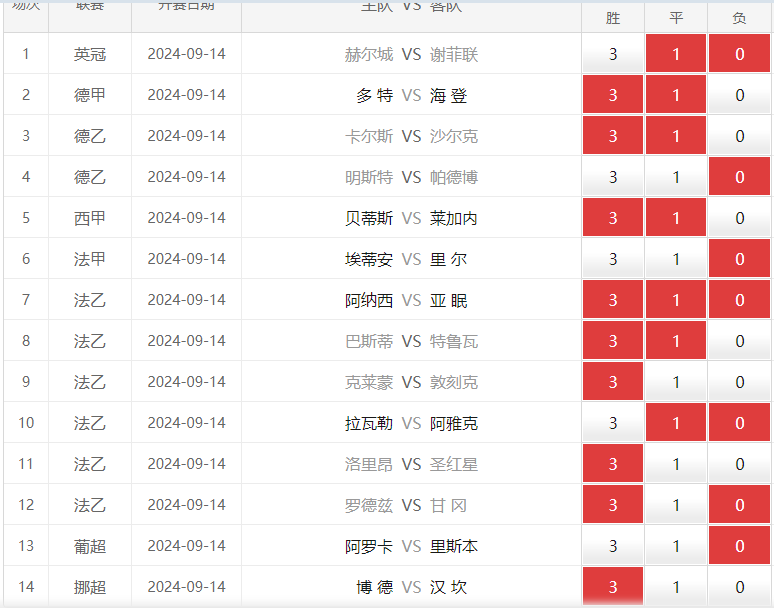
Task: Select loss (0) for match 3 卡尔斯 VS 沙尔克
Action: pos(739,135)
